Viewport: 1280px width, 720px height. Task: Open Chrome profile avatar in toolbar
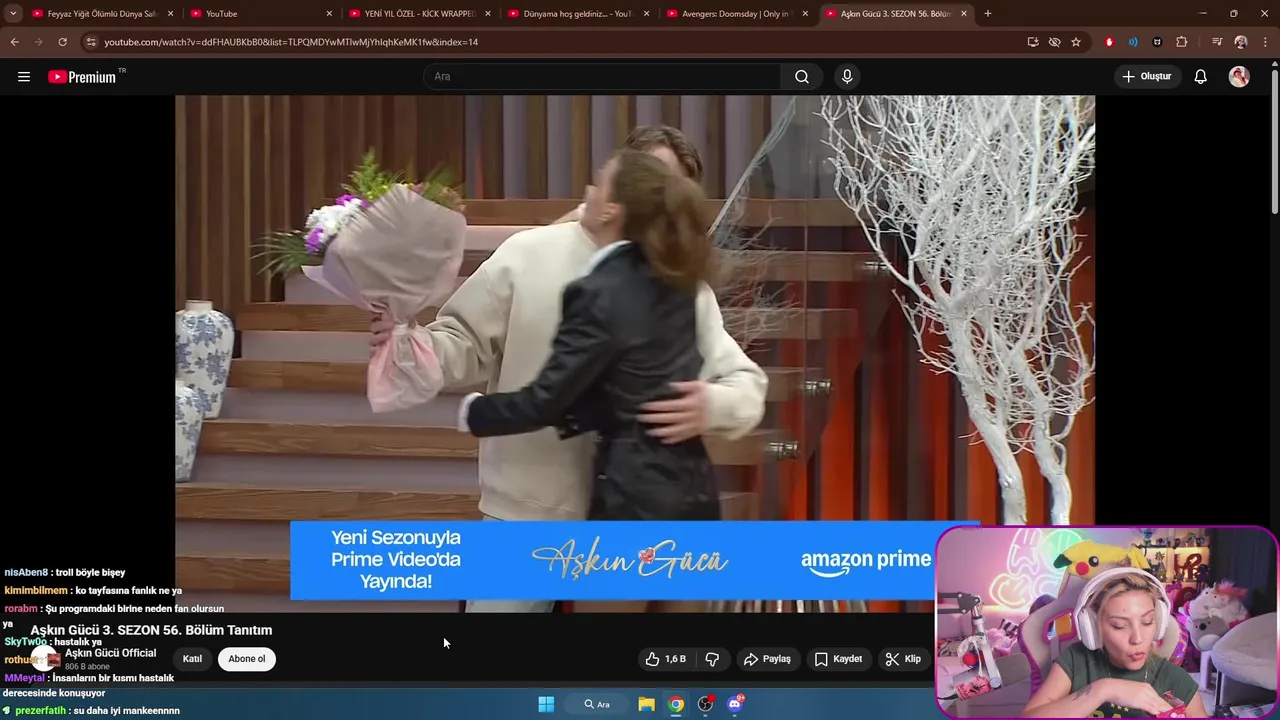pyautogui.click(x=1241, y=42)
